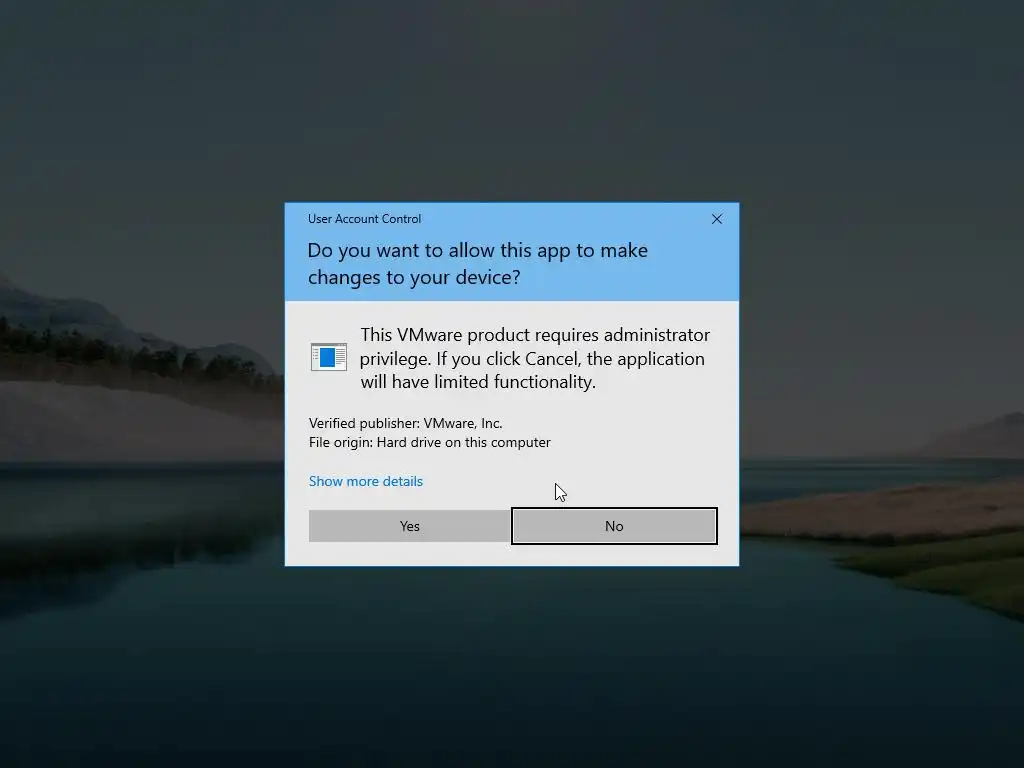Click the VMware product requires administrator privilege message
Screen dimensions: 1024x768
(535, 358)
